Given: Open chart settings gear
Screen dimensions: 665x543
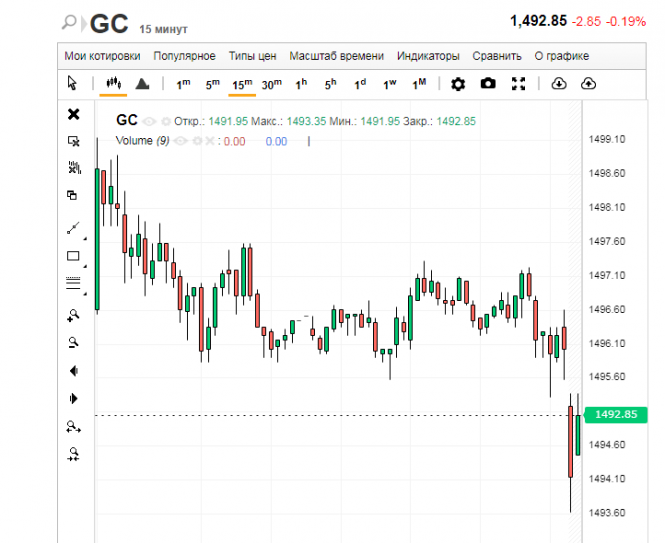Looking at the screenshot, I should [x=458, y=84].
